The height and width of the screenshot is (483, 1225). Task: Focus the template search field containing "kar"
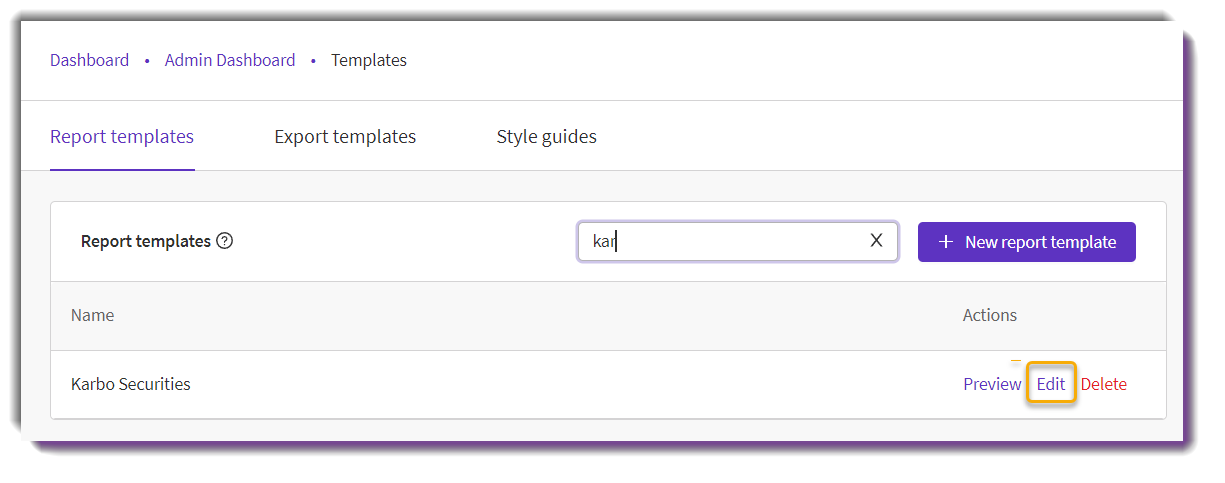[x=738, y=242]
